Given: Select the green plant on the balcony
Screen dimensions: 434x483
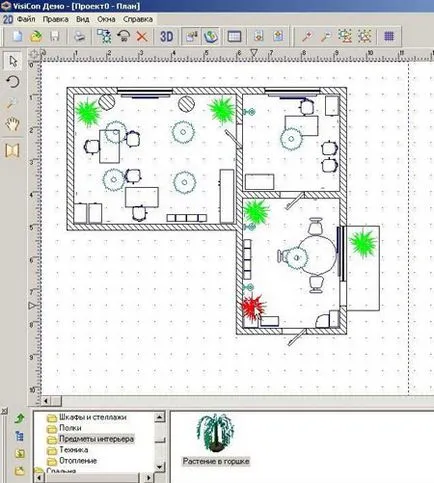Looking at the screenshot, I should (363, 244).
